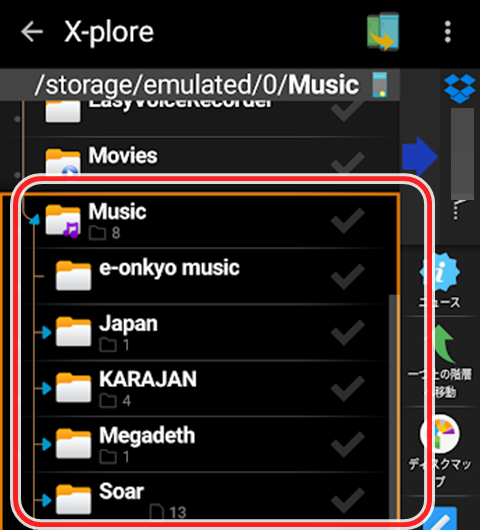Screen dimensions: 480x530
Task: Open the three-dot overflow menu
Action: 448,32
